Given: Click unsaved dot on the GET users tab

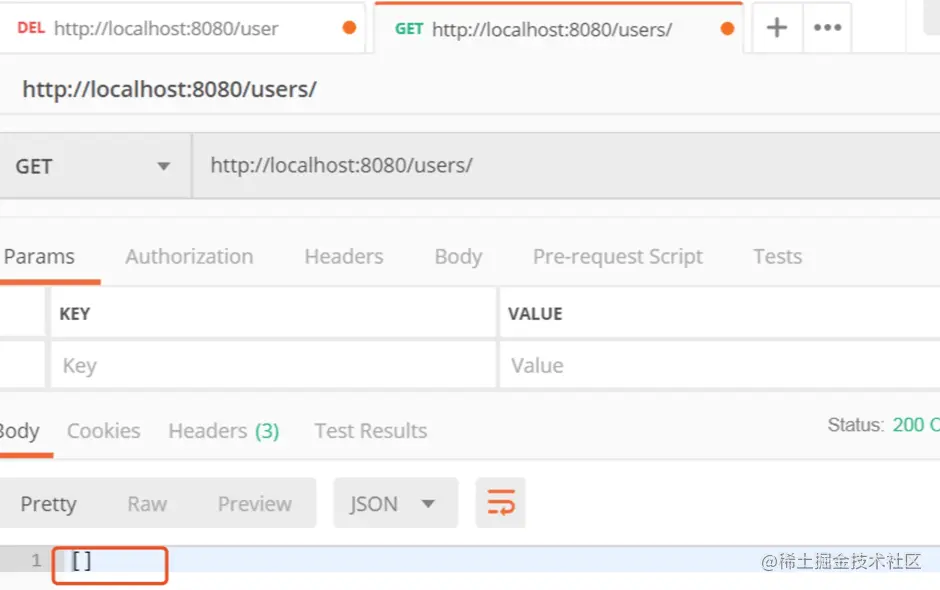Looking at the screenshot, I should (x=727, y=28).
